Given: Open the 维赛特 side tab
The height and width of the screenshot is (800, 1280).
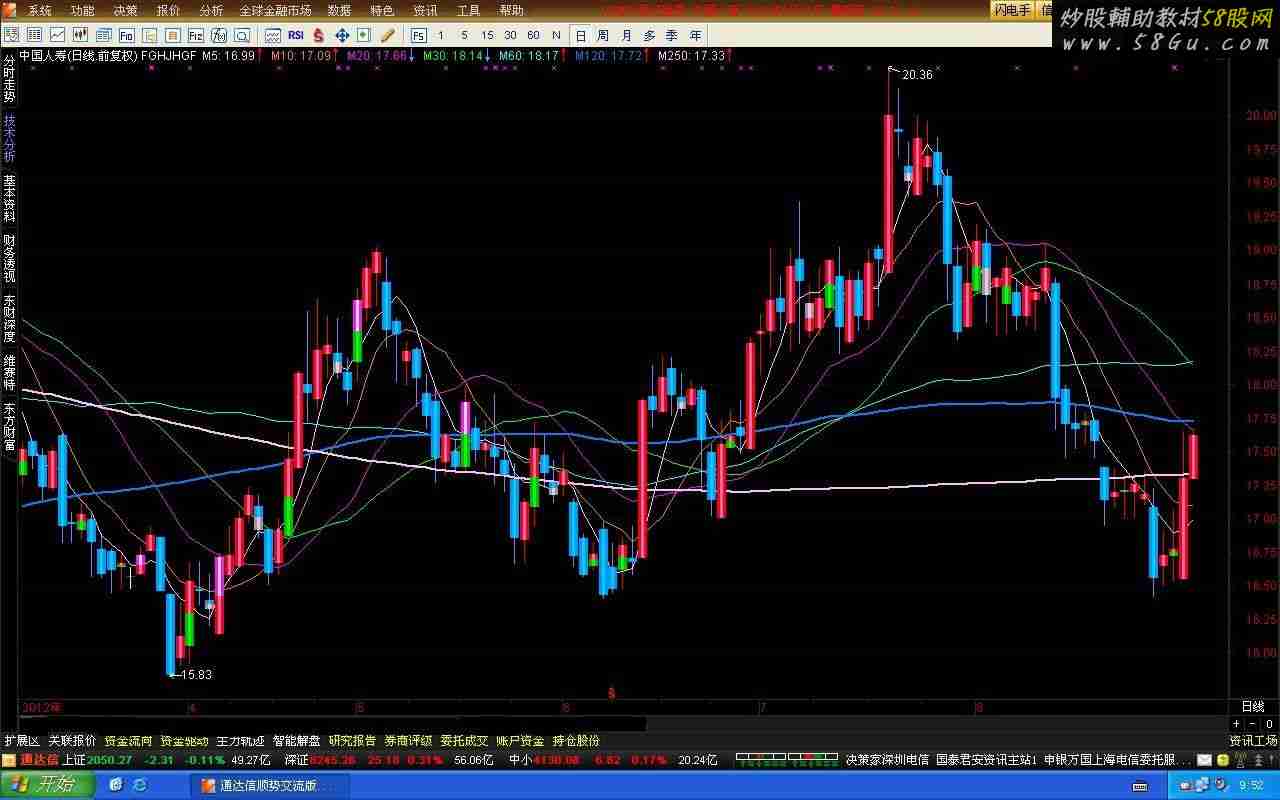Looking at the screenshot, I should click(9, 372).
